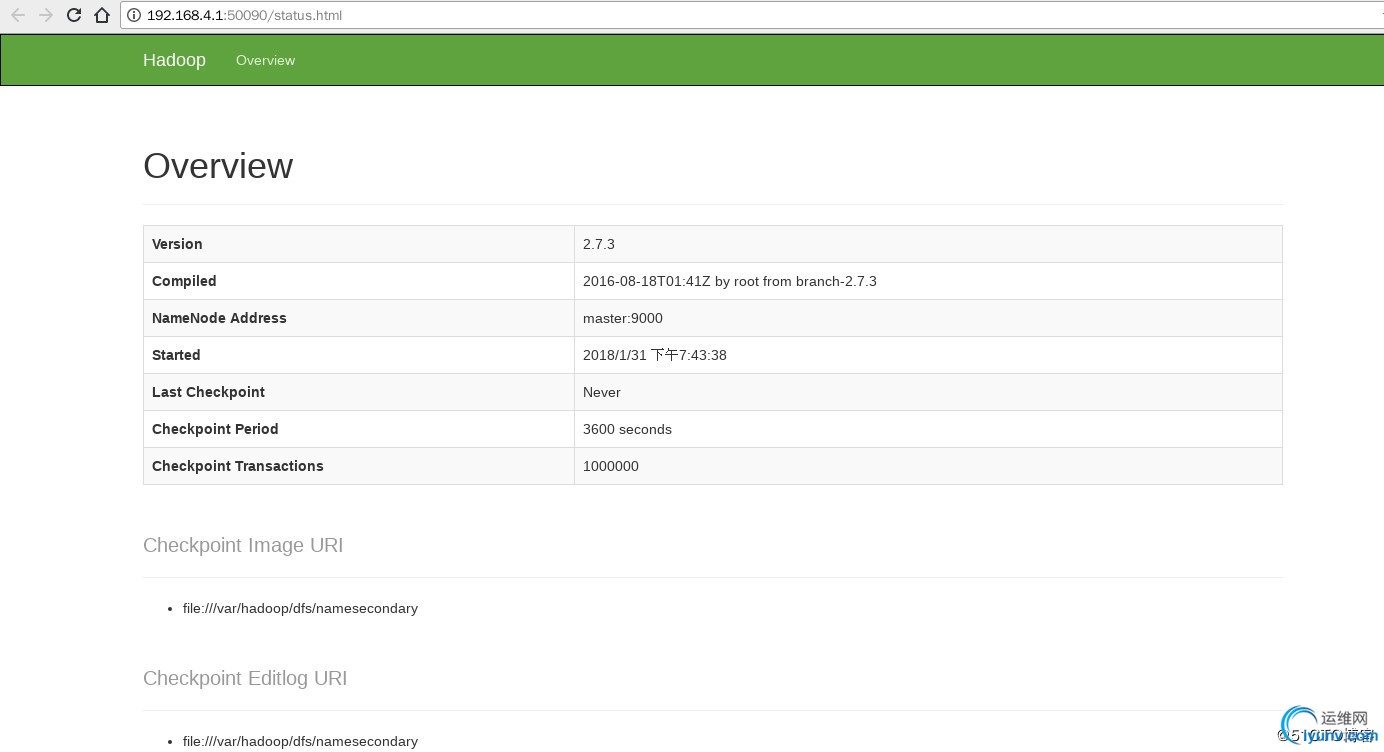Image resolution: width=1384 pixels, height=752 pixels.
Task: Go forward using the browser forward arrow
Action: point(45,15)
